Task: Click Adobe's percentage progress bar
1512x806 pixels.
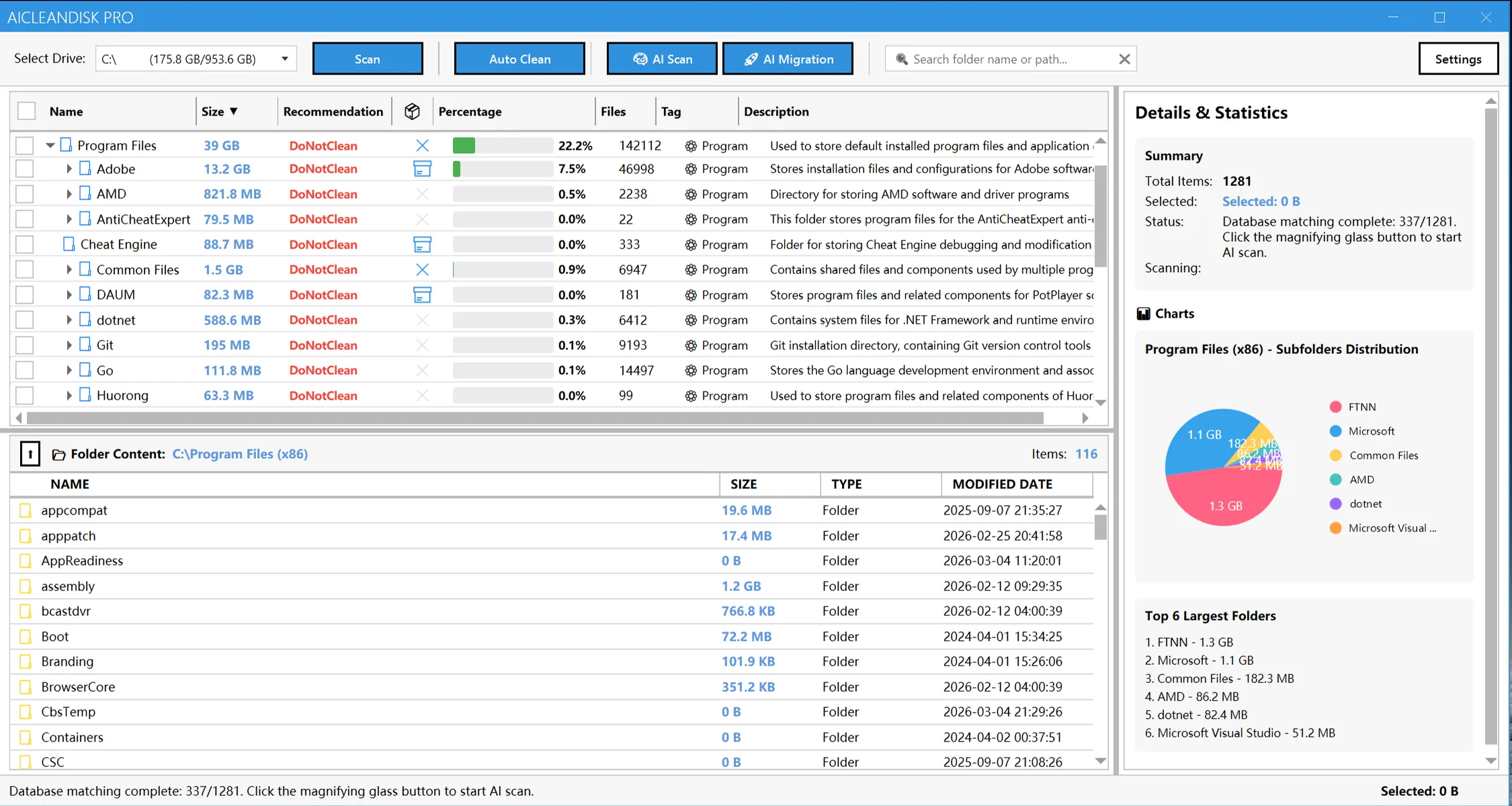Action: (501, 169)
